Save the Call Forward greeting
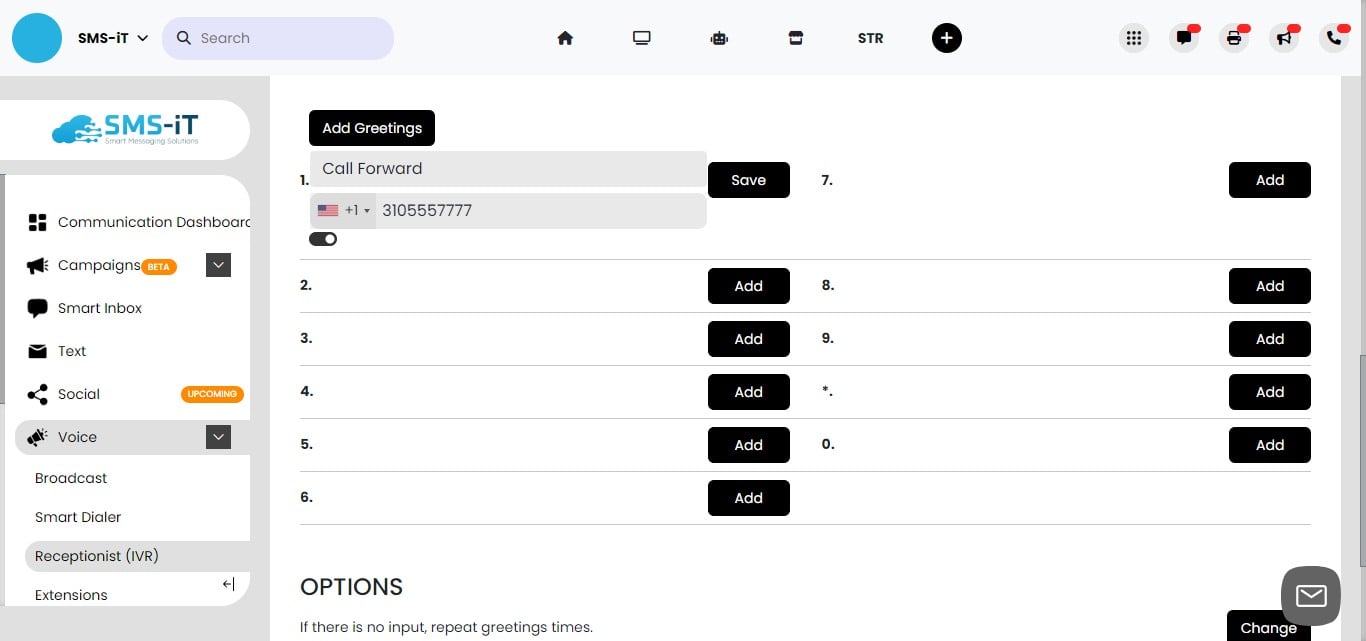Screen dimensions: 1366x641 pos(748,180)
